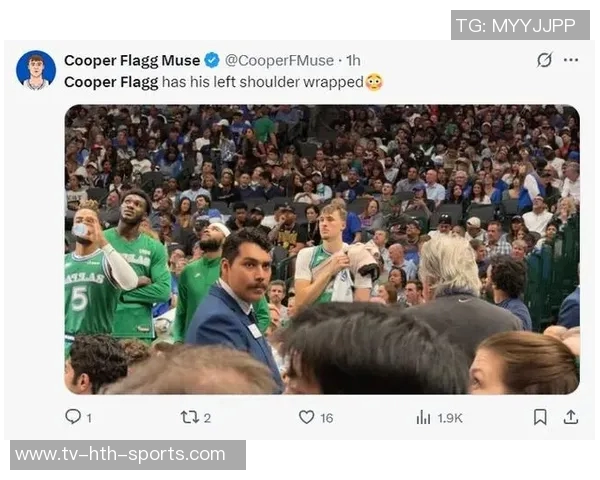
Task: Open the reply speech bubble icon
Action: pos(73,416)
